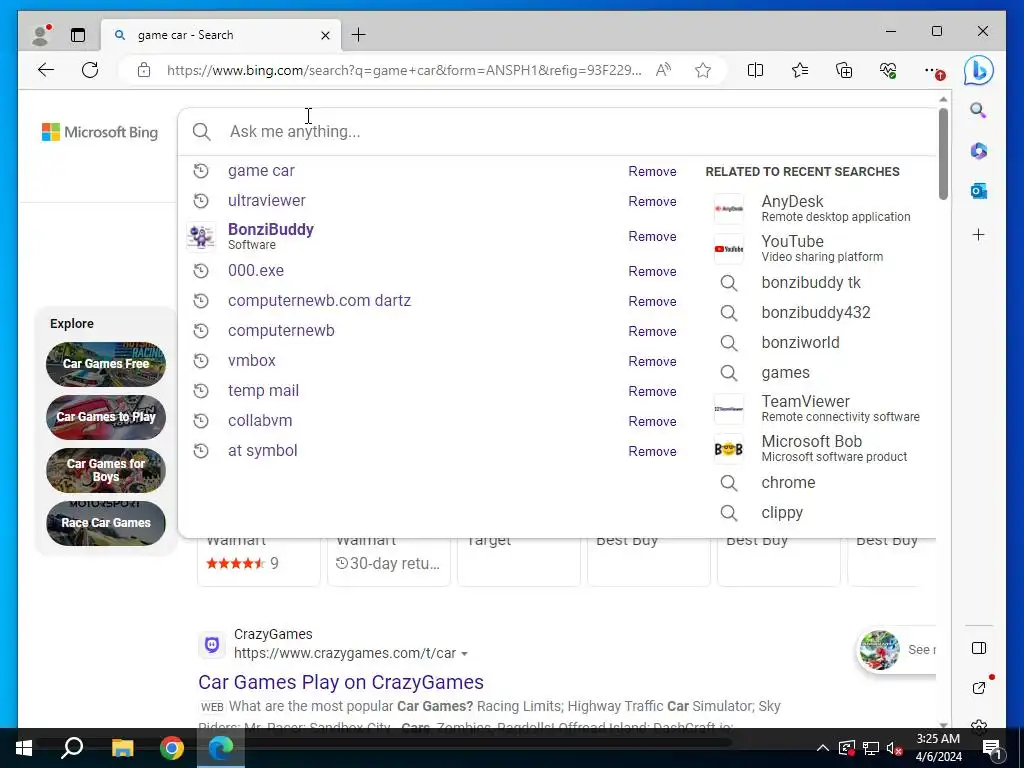Search for bonzibuddy432

point(816,312)
